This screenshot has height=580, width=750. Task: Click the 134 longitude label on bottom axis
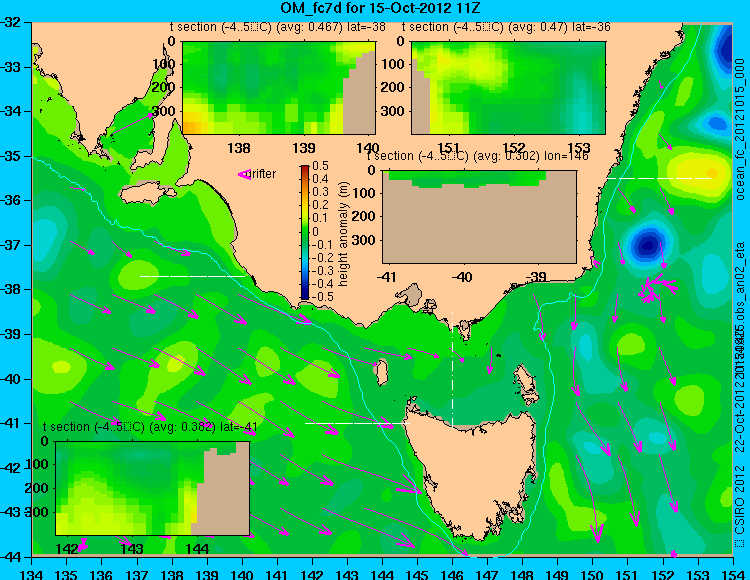pos(32,574)
